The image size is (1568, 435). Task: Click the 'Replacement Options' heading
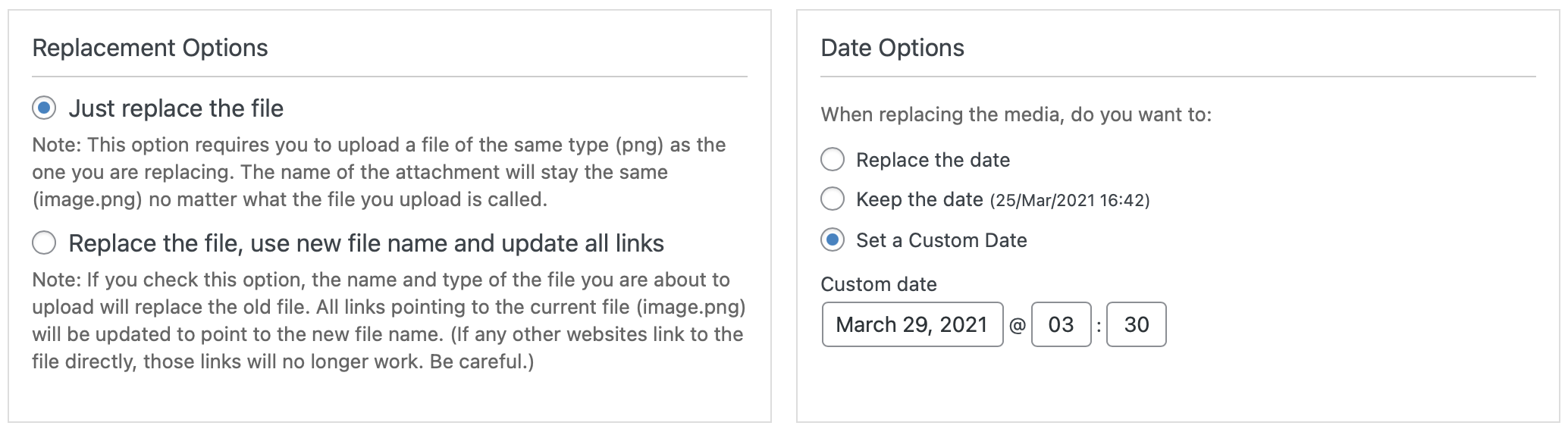[x=149, y=48]
